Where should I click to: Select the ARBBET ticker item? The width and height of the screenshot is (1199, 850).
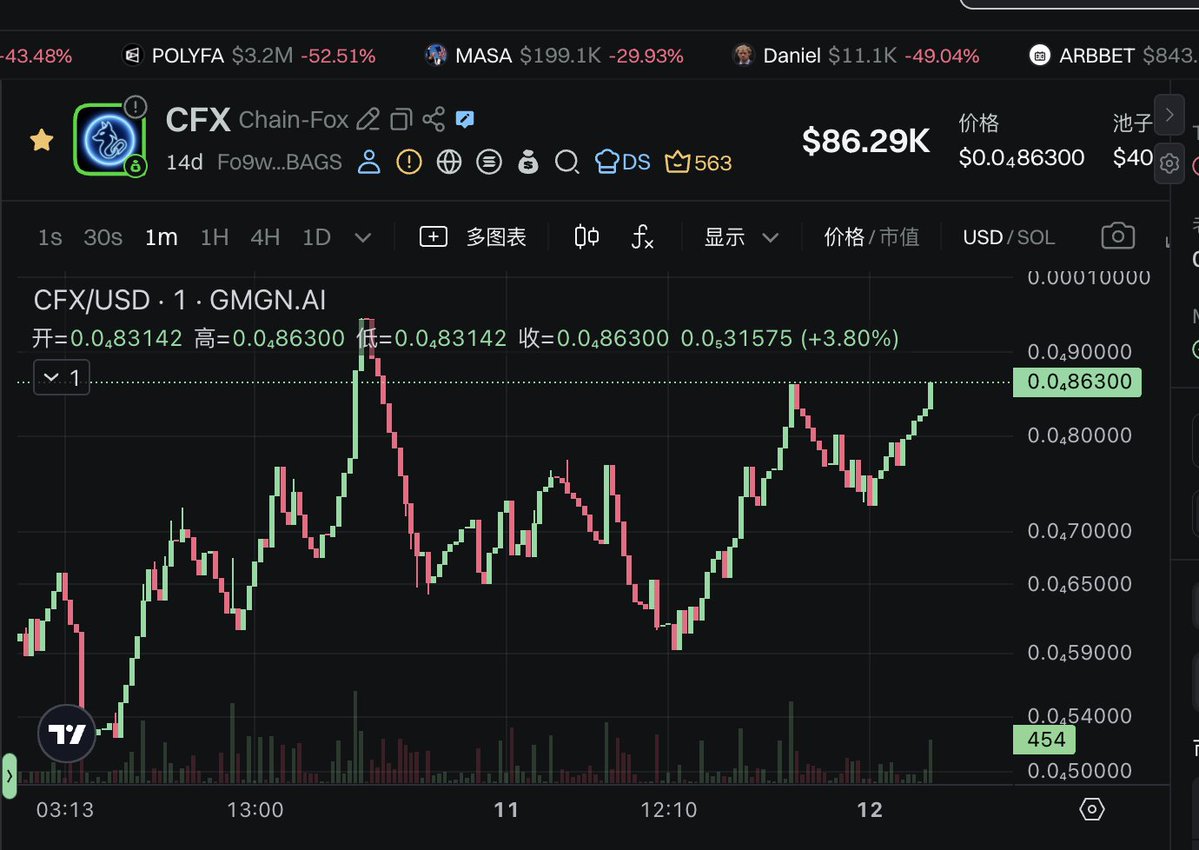1113,56
